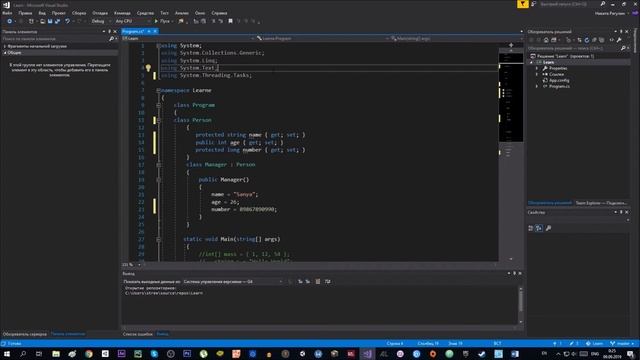The height and width of the screenshot is (360, 640).
Task: Open the Any CPU platform dropdown
Action: (x=133, y=21)
